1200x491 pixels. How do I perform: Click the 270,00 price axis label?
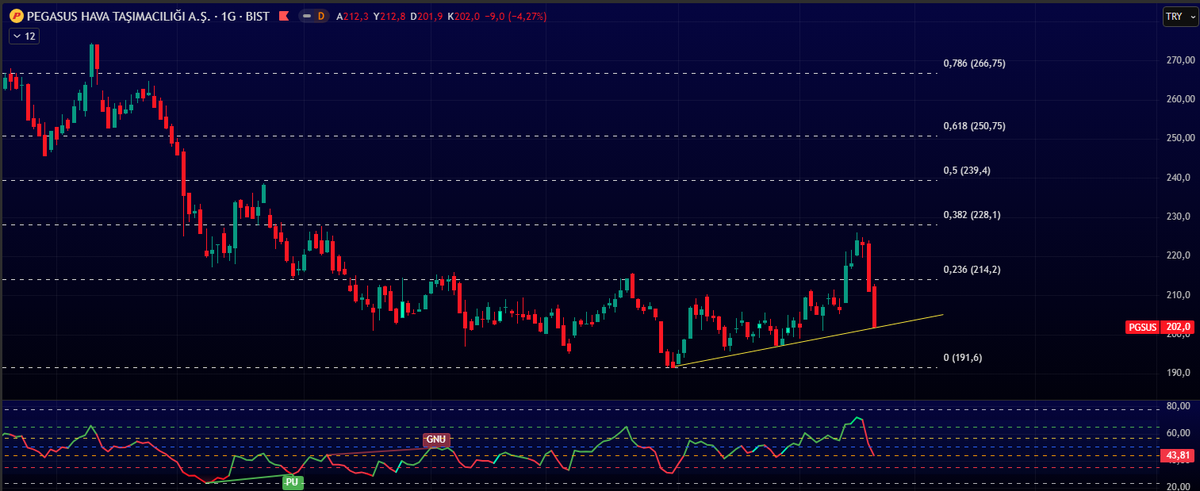pyautogui.click(x=1180, y=60)
